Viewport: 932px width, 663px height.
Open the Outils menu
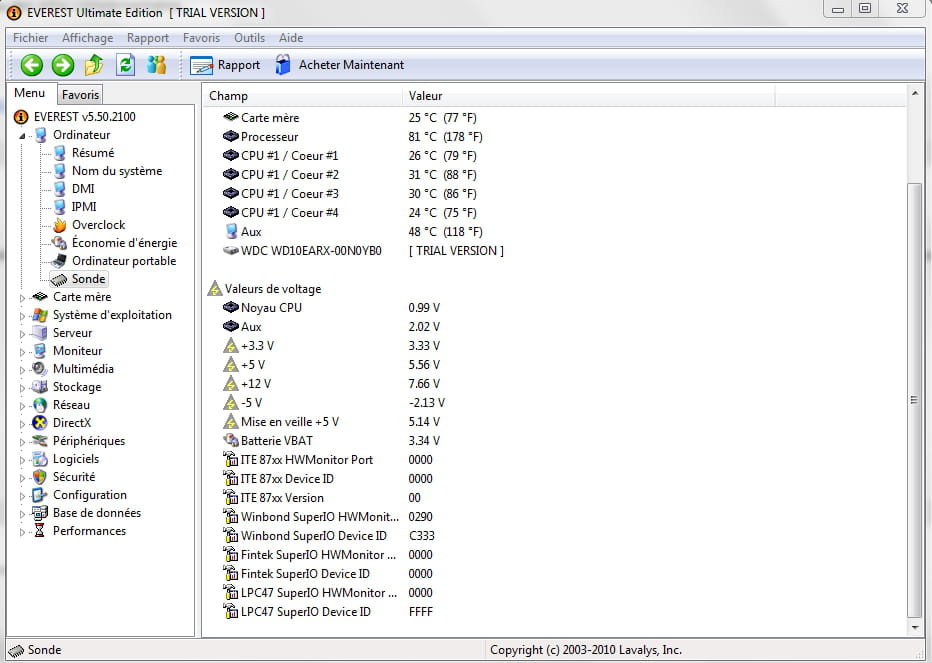pos(249,38)
